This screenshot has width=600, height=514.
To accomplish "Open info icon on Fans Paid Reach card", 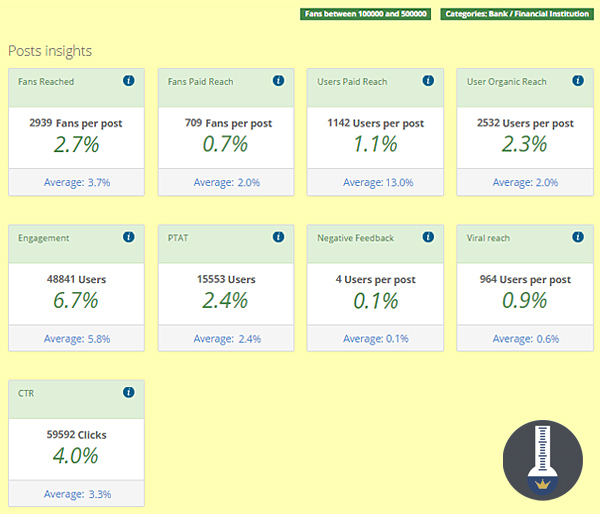I will click(x=278, y=81).
